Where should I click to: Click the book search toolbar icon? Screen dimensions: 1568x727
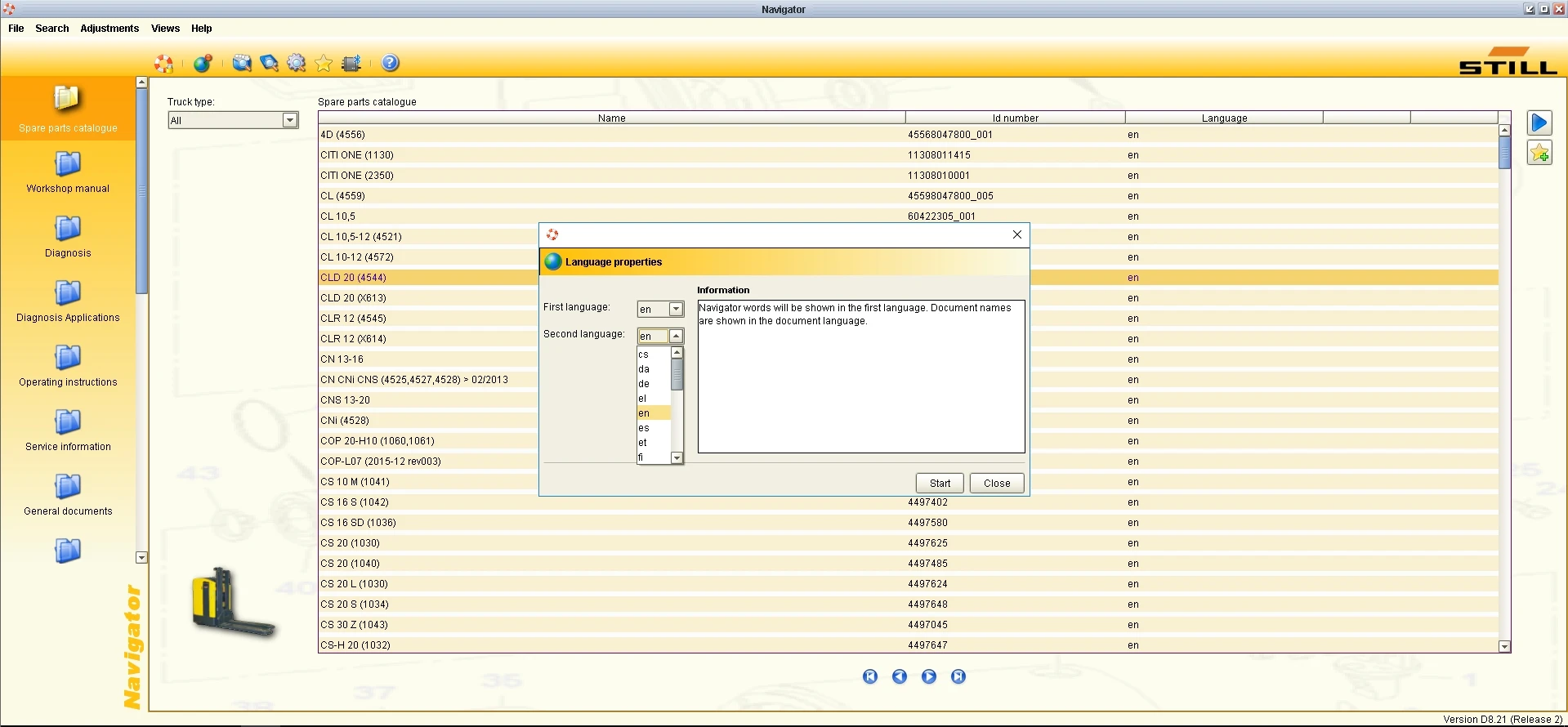click(269, 63)
